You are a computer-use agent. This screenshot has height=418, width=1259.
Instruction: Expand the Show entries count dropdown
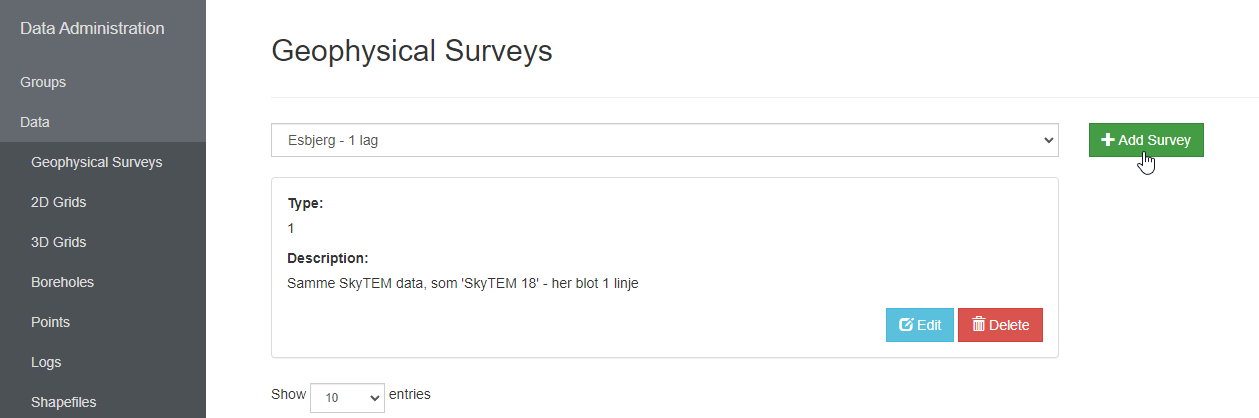347,397
